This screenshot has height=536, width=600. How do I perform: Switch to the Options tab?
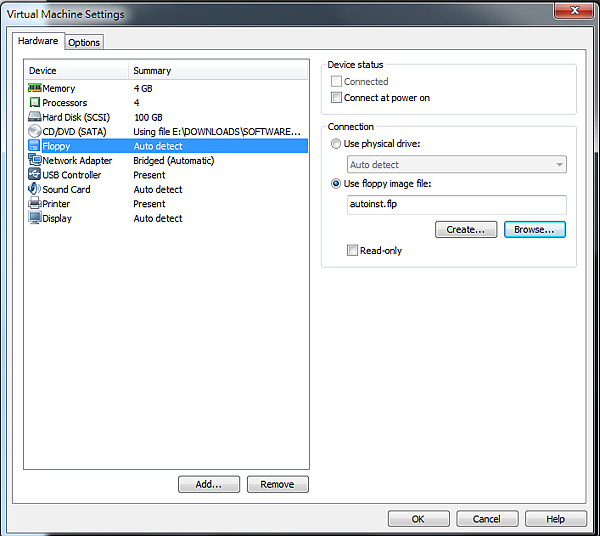click(x=84, y=42)
